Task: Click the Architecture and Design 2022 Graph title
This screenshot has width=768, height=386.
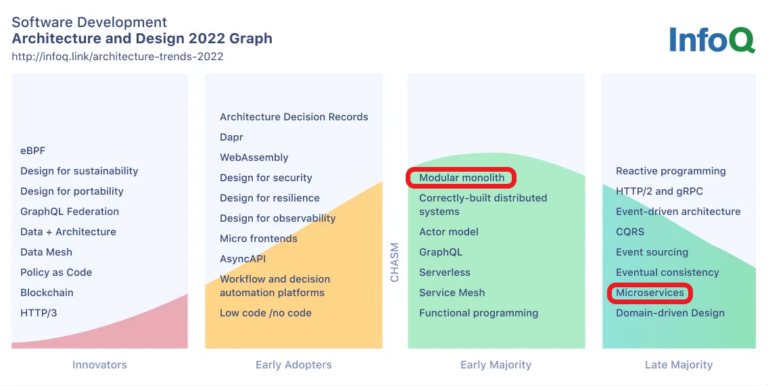Action: [x=142, y=39]
